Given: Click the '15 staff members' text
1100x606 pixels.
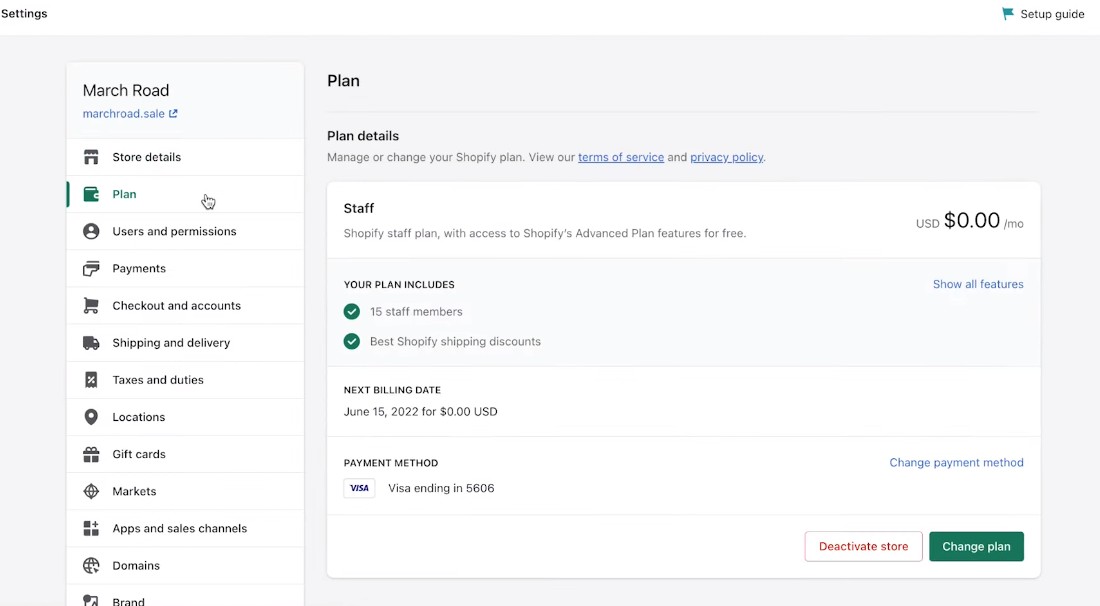Looking at the screenshot, I should click(x=416, y=311).
